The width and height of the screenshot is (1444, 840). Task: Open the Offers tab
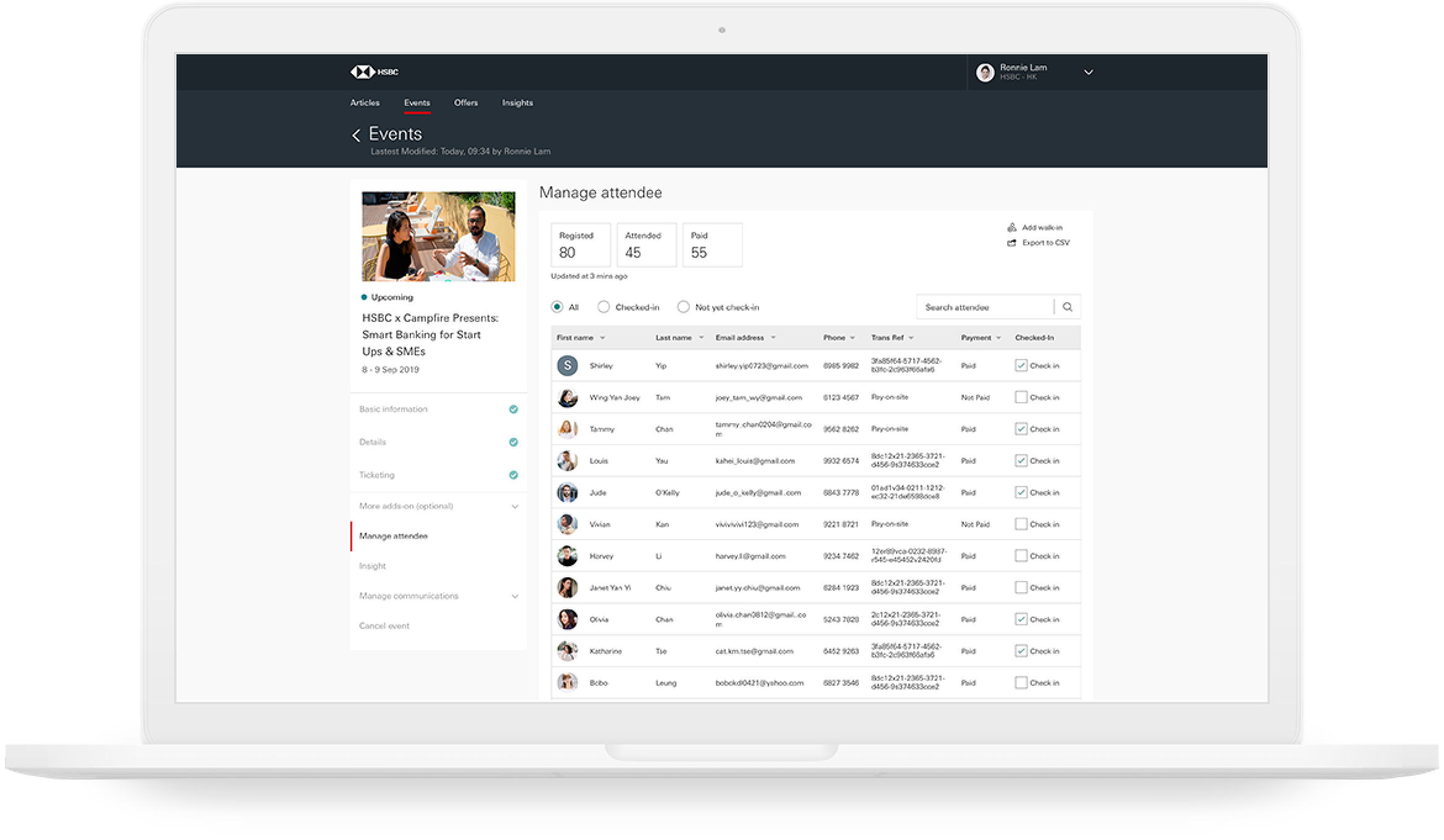coord(466,103)
